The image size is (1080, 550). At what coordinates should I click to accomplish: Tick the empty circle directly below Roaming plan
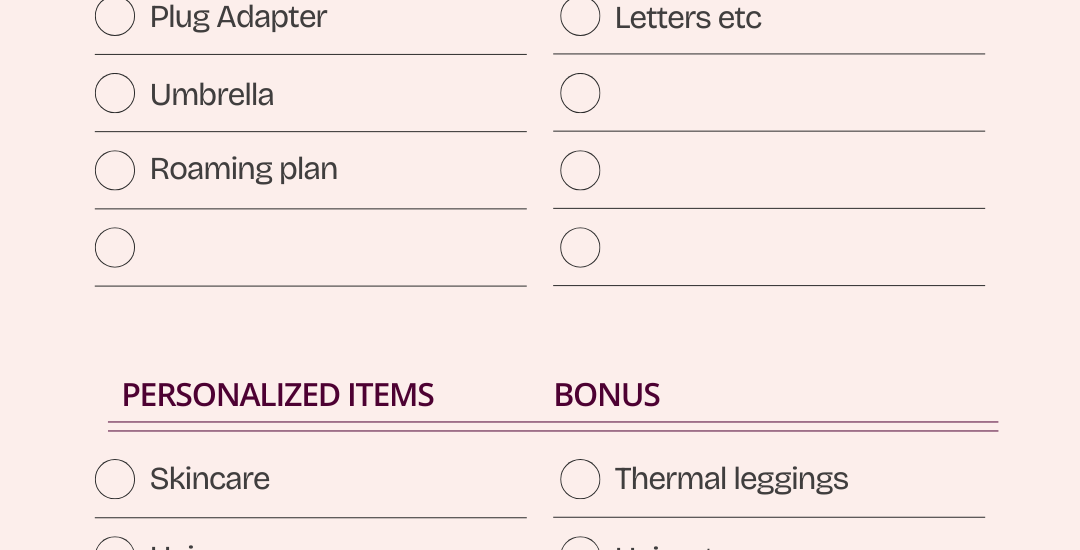pyautogui.click(x=114, y=247)
